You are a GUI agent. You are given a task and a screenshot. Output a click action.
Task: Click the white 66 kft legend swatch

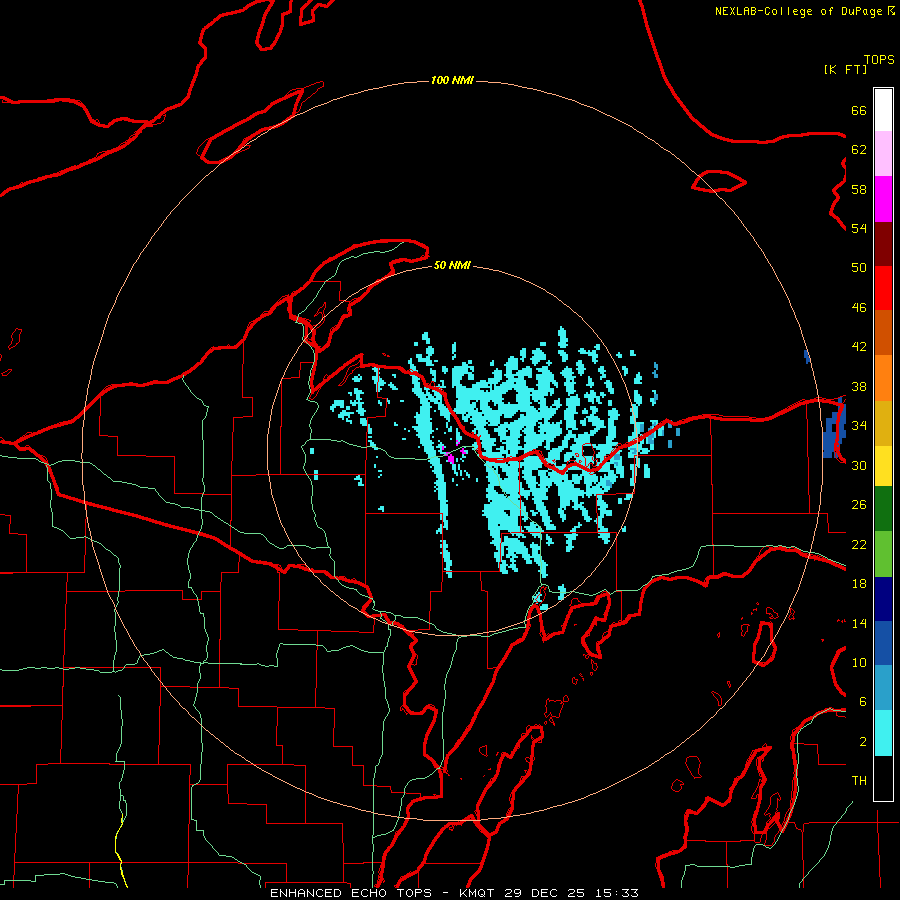(x=883, y=110)
